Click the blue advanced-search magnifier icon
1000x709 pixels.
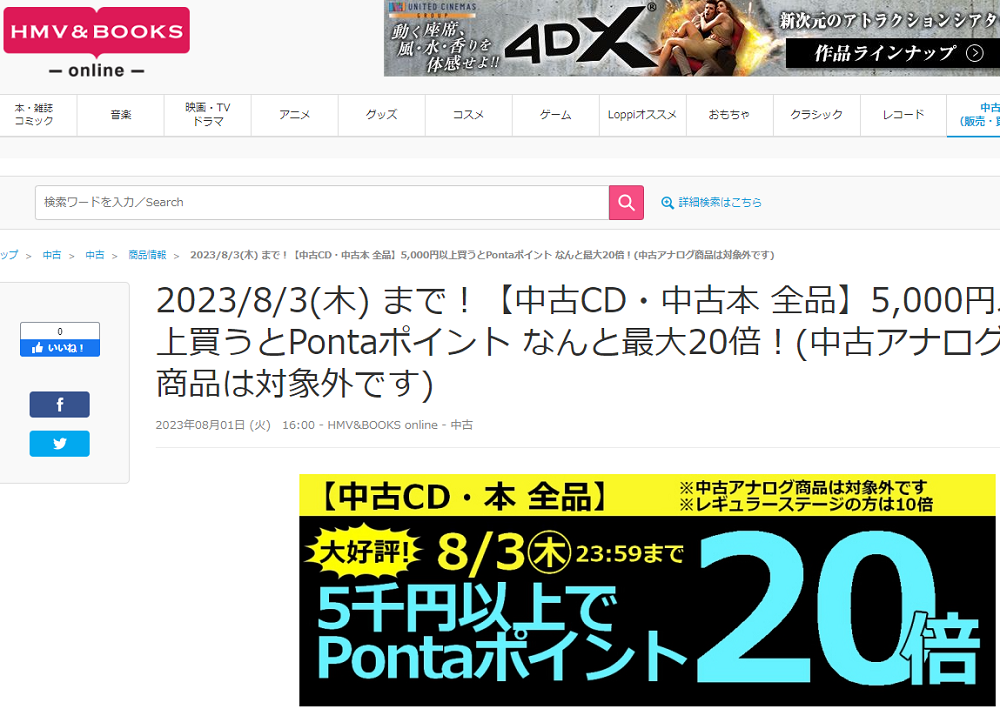[x=667, y=203]
